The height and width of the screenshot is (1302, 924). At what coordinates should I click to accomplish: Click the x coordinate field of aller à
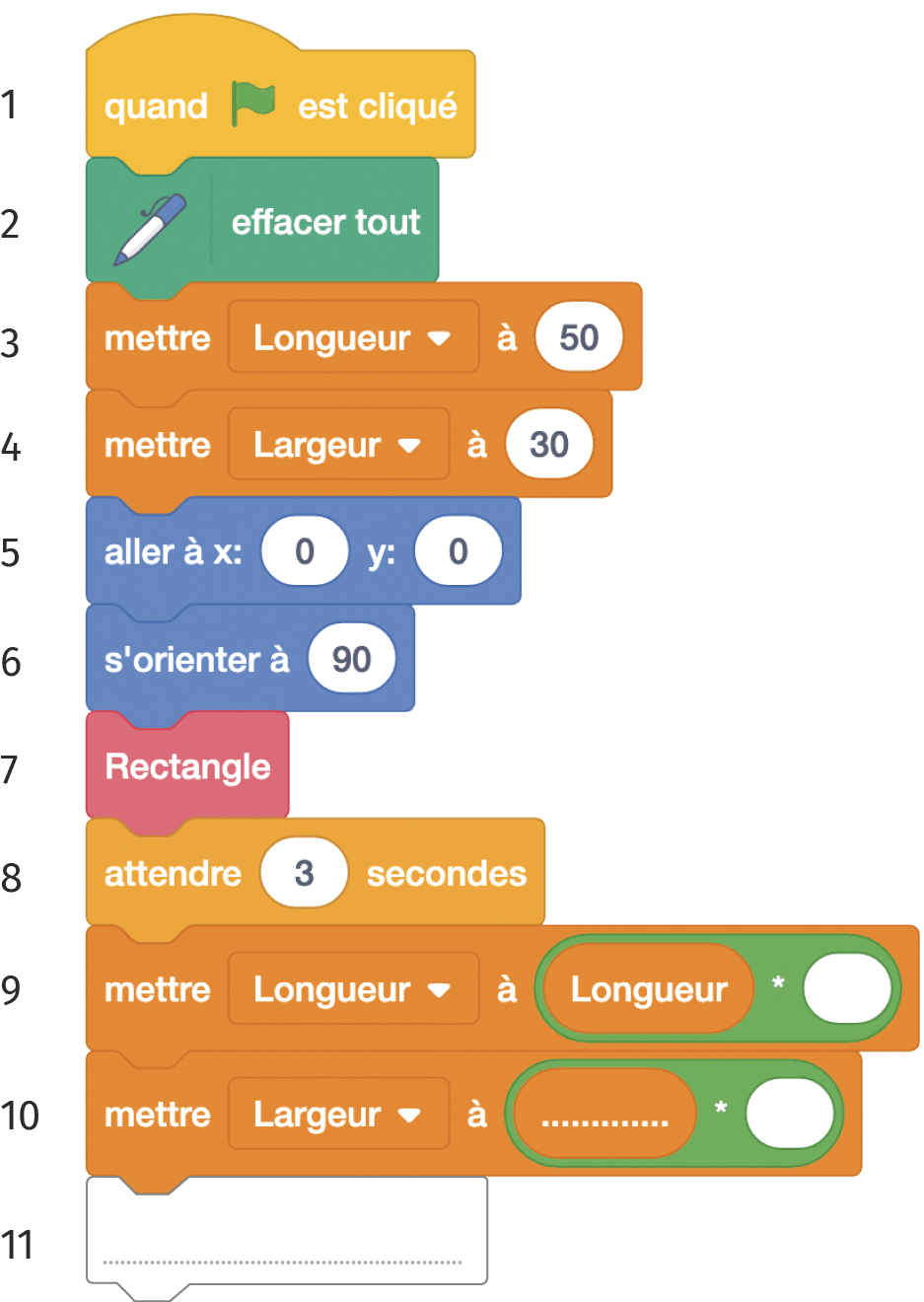(305, 551)
